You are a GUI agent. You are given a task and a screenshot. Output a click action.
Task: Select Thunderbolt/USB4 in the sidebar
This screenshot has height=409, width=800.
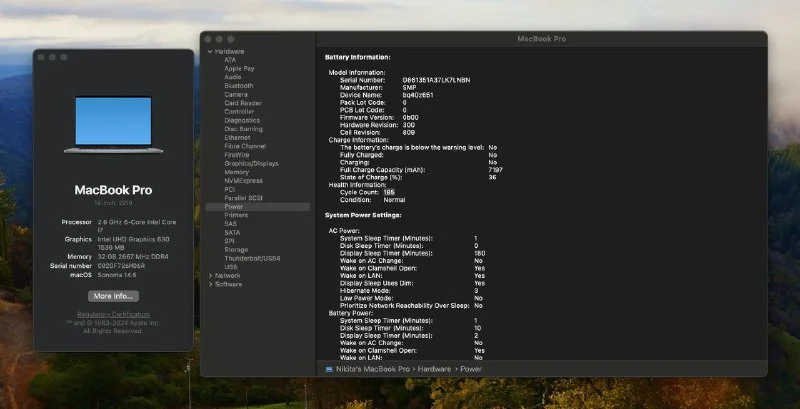click(x=253, y=258)
